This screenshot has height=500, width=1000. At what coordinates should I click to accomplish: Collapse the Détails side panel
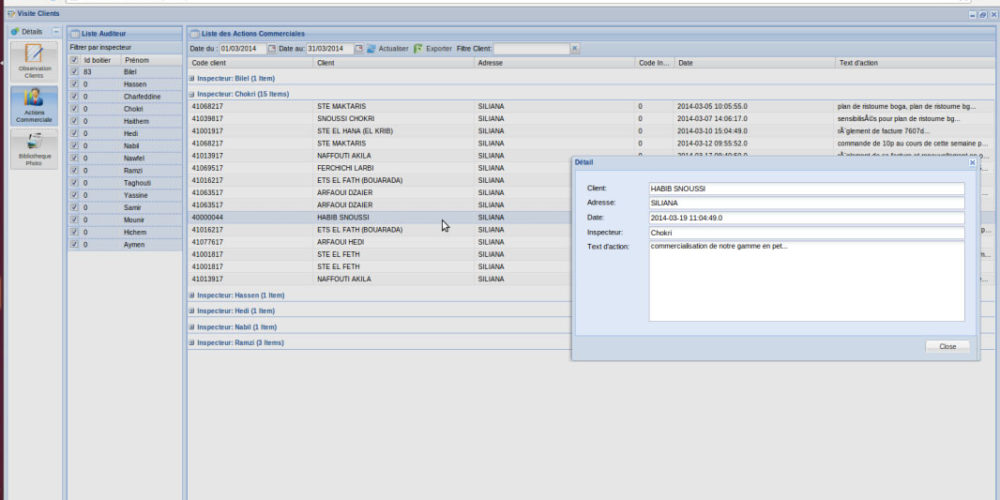(x=56, y=32)
